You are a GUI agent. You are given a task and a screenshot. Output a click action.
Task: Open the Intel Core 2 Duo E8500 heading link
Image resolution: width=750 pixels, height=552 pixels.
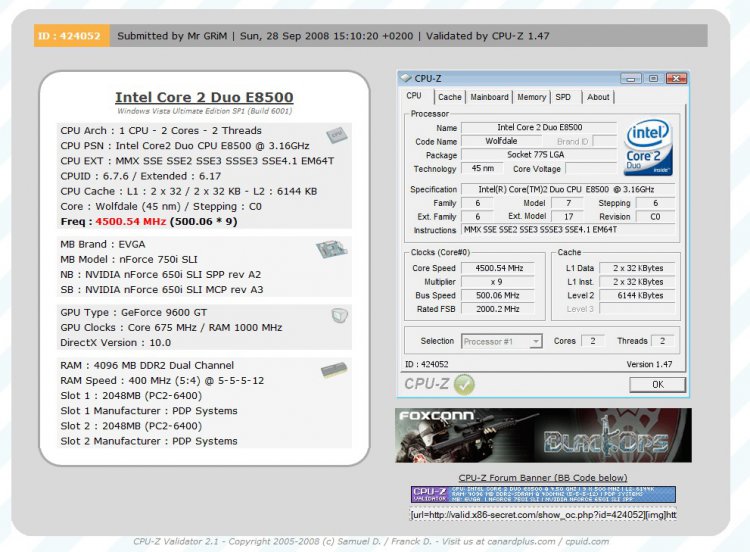coord(204,97)
